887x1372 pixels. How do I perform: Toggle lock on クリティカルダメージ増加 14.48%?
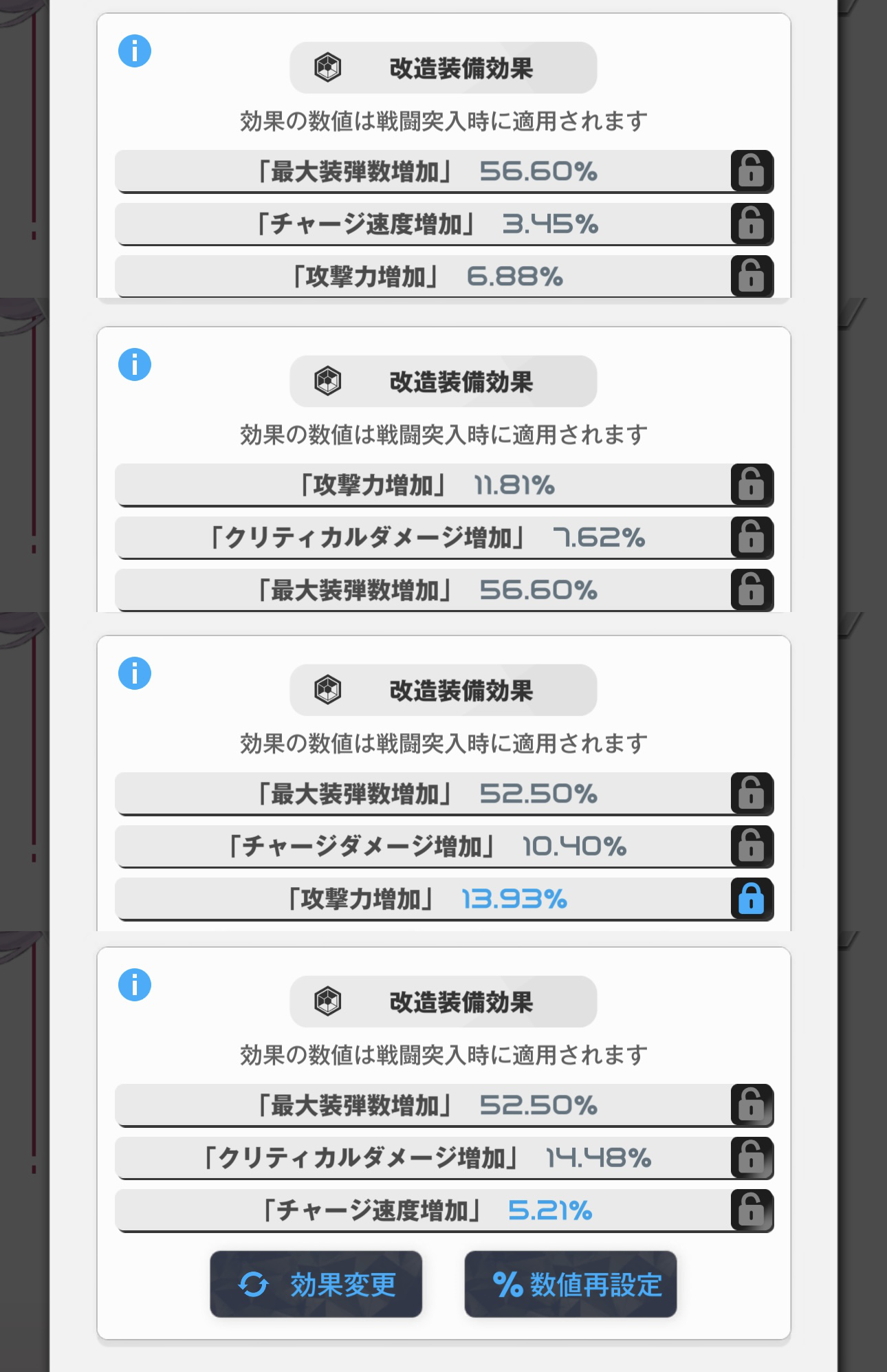tap(751, 1158)
